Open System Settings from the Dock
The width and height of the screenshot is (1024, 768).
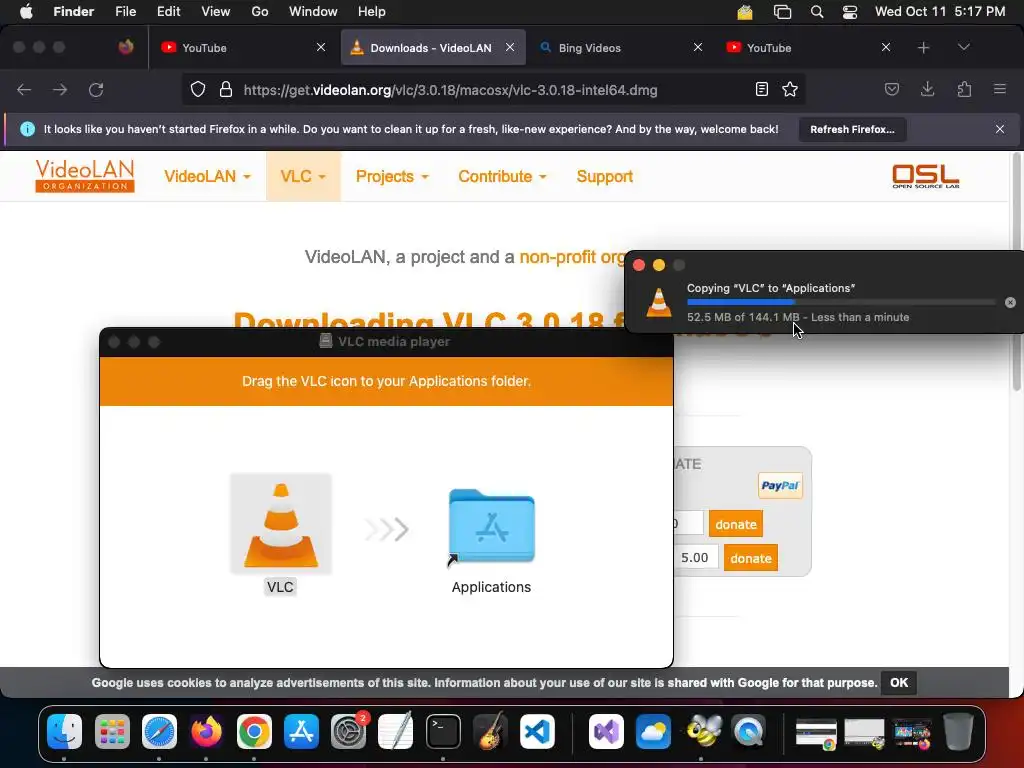click(348, 731)
